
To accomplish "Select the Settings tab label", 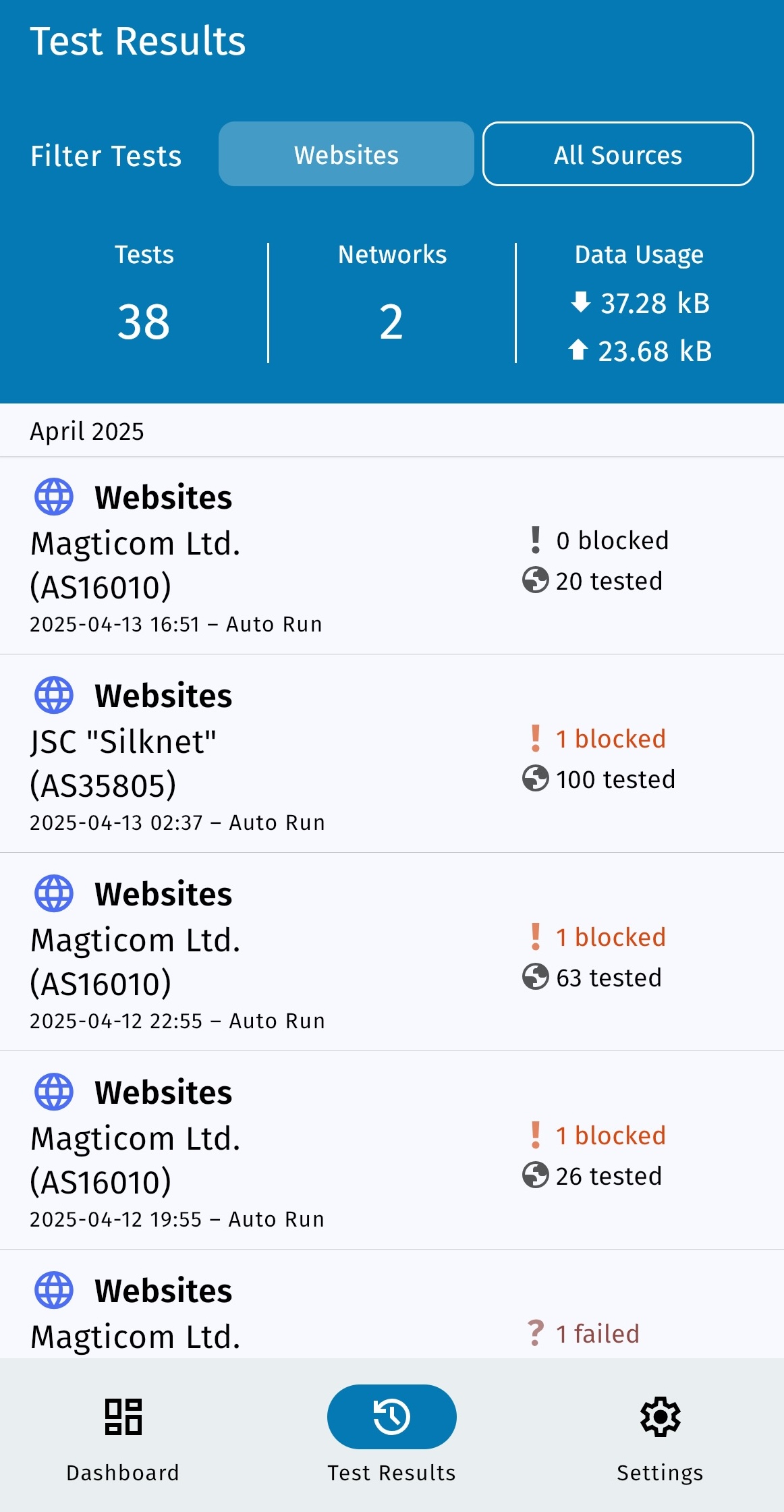I will click(x=660, y=1472).
